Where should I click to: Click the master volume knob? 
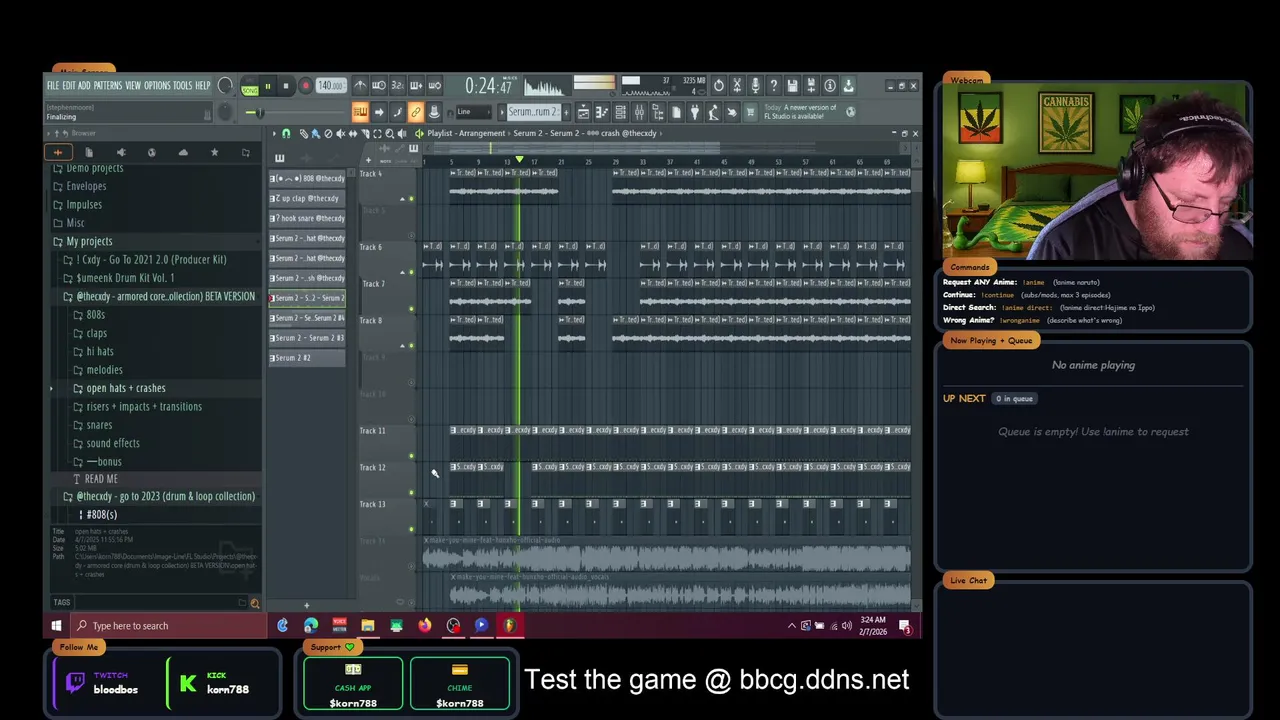click(x=225, y=85)
